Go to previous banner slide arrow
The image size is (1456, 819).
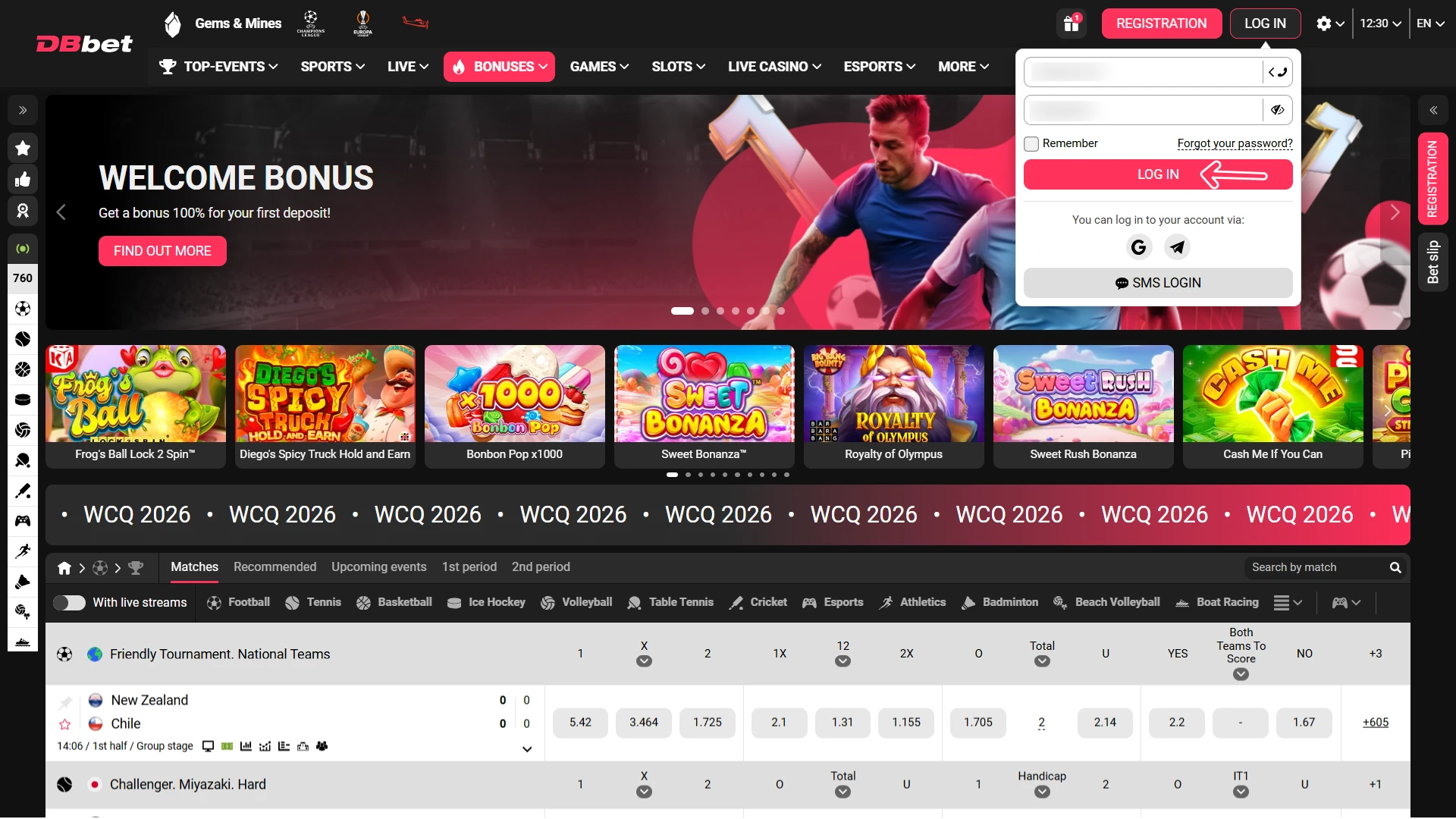(x=61, y=213)
